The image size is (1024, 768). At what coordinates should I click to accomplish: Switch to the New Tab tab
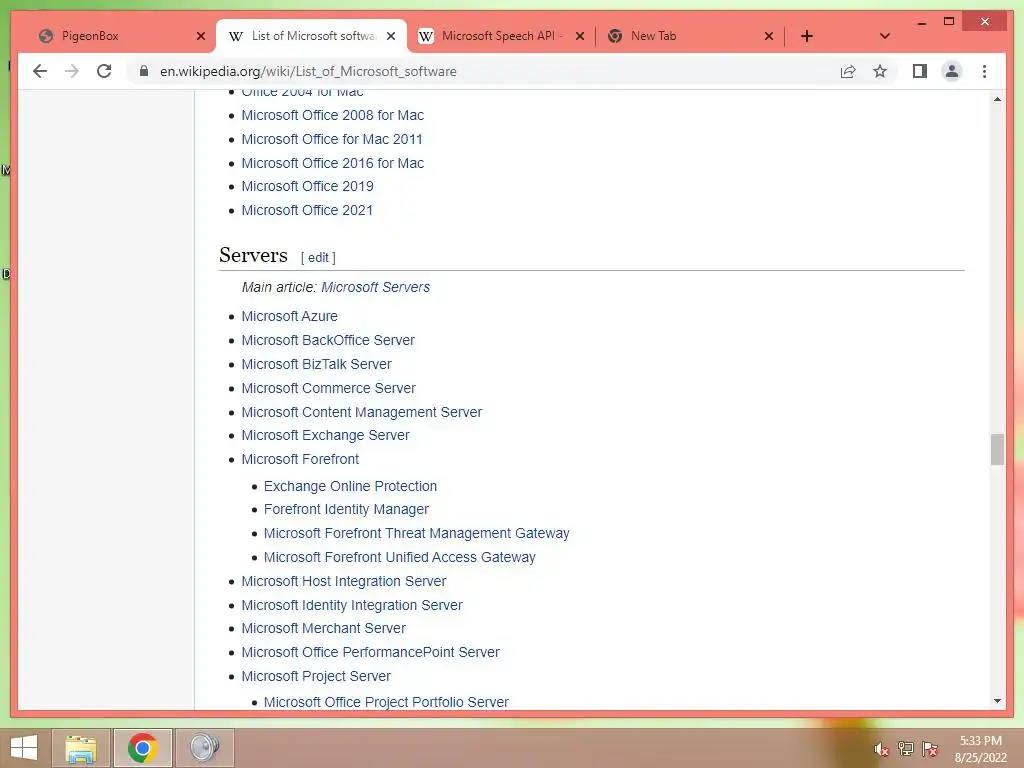pos(690,36)
